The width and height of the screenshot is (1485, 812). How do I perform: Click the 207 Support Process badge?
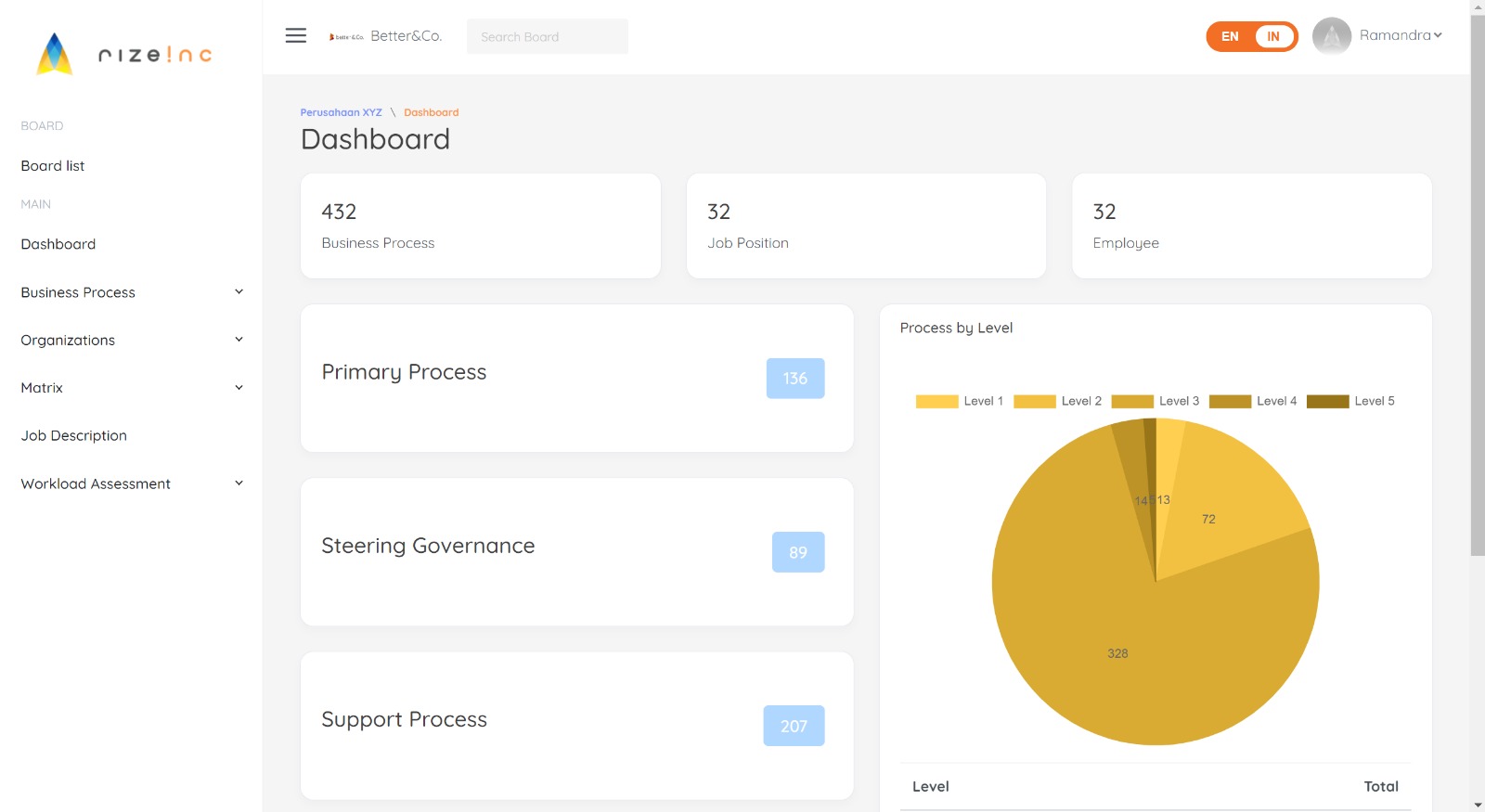(794, 726)
